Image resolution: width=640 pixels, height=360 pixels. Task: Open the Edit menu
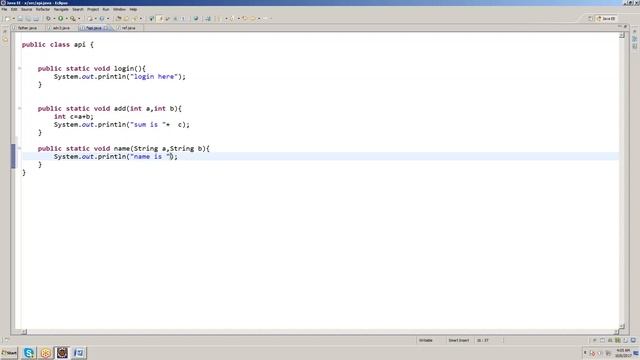(14, 9)
